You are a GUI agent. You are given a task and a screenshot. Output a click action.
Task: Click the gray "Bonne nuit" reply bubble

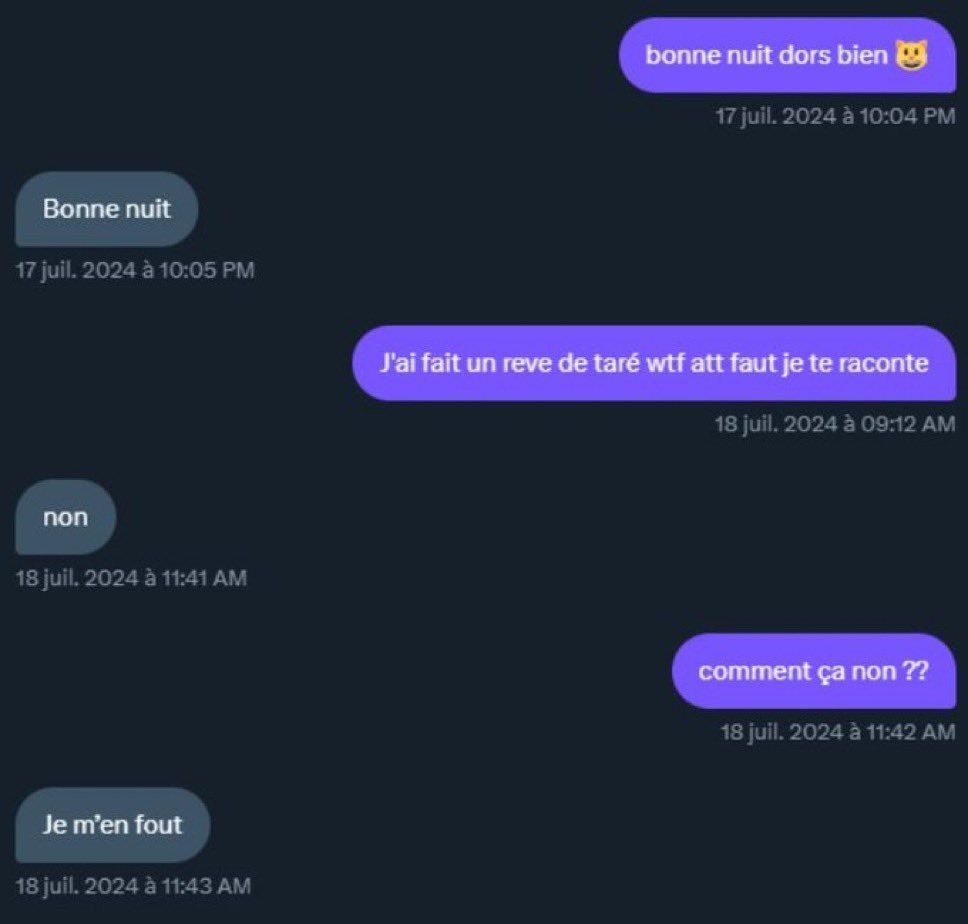pyautogui.click(x=107, y=209)
